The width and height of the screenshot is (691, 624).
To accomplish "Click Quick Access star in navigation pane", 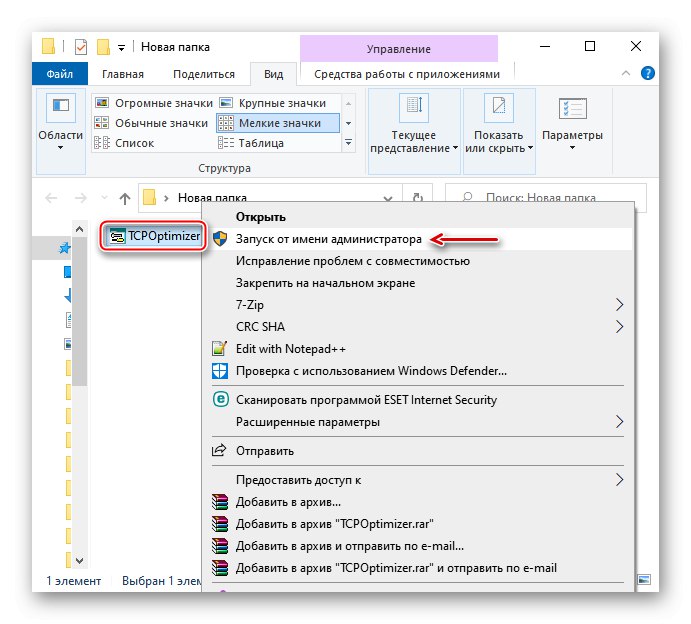I will [x=65, y=248].
